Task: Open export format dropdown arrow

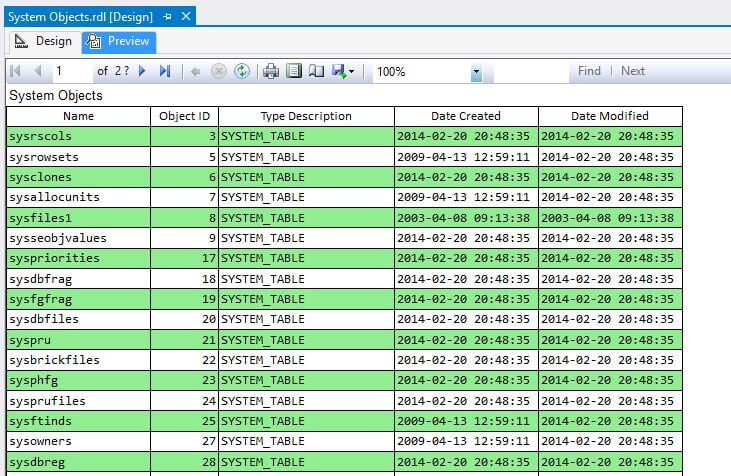Action: tap(352, 71)
